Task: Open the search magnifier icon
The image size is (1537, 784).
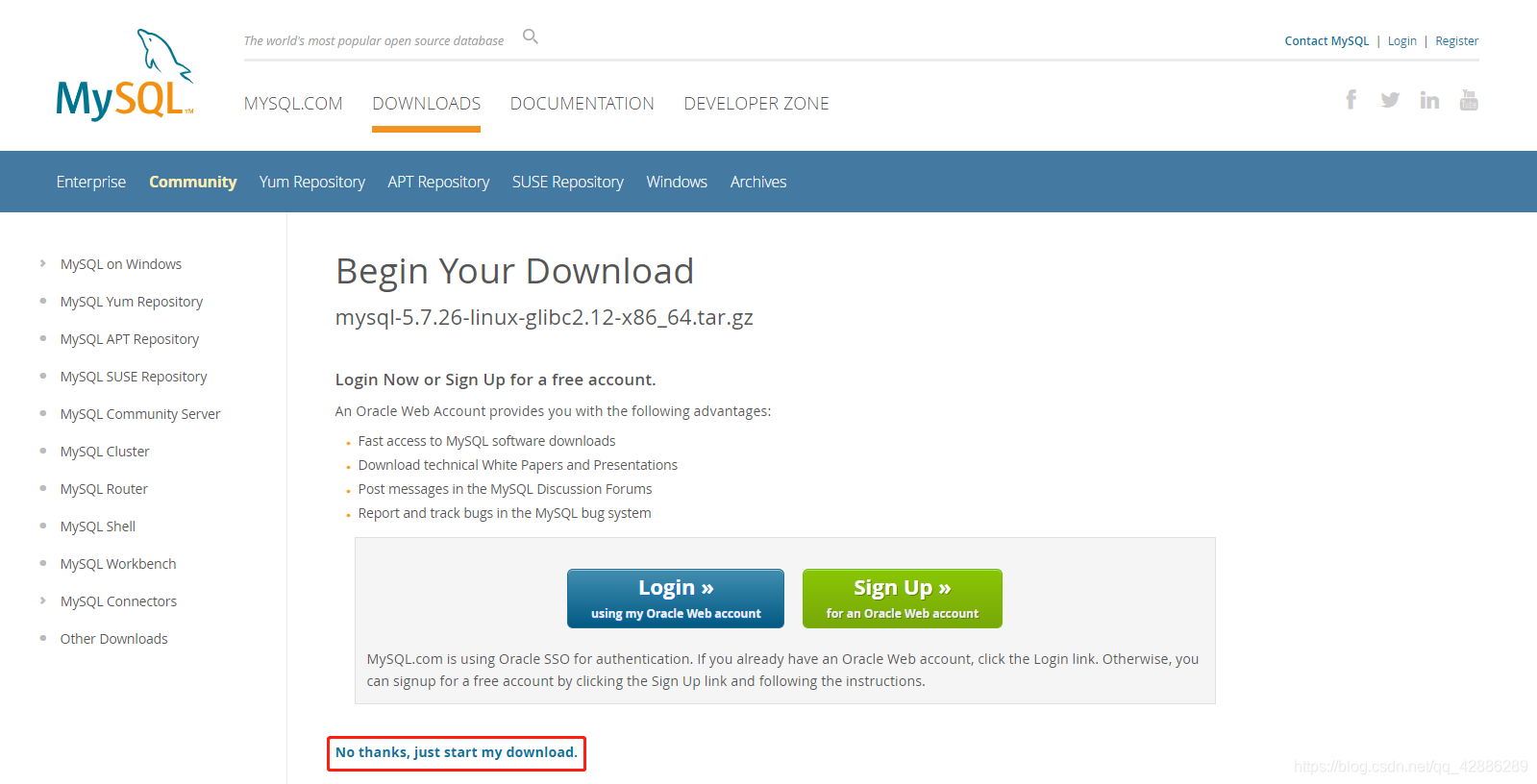Action: (531, 37)
